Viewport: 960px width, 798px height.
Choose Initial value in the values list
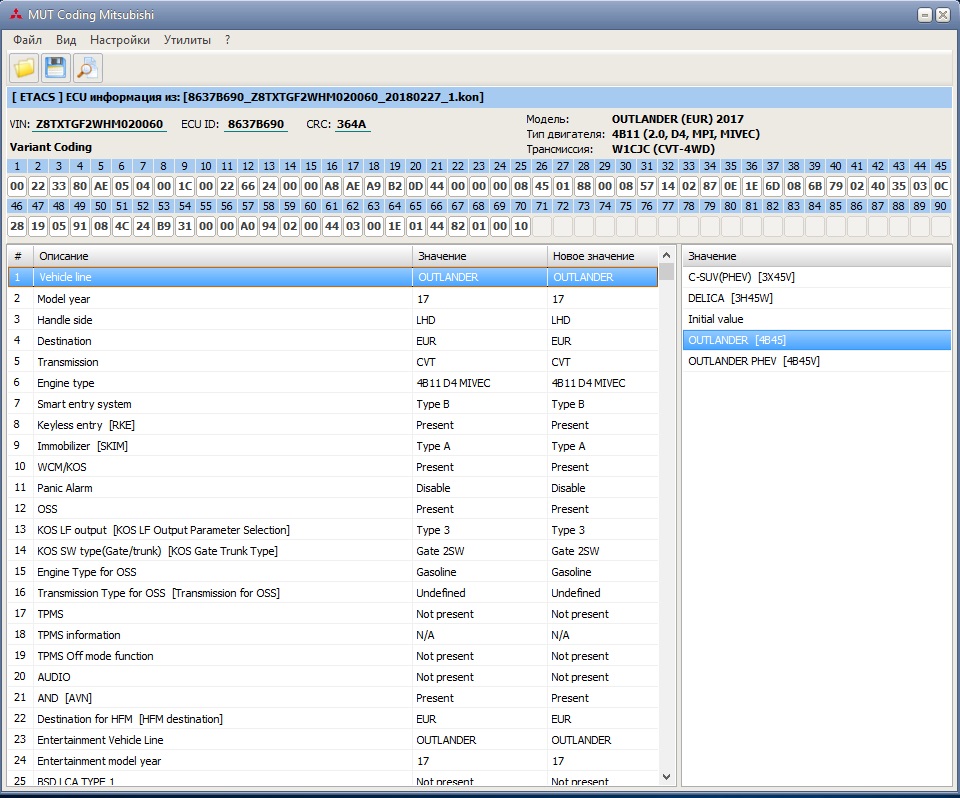(817, 319)
